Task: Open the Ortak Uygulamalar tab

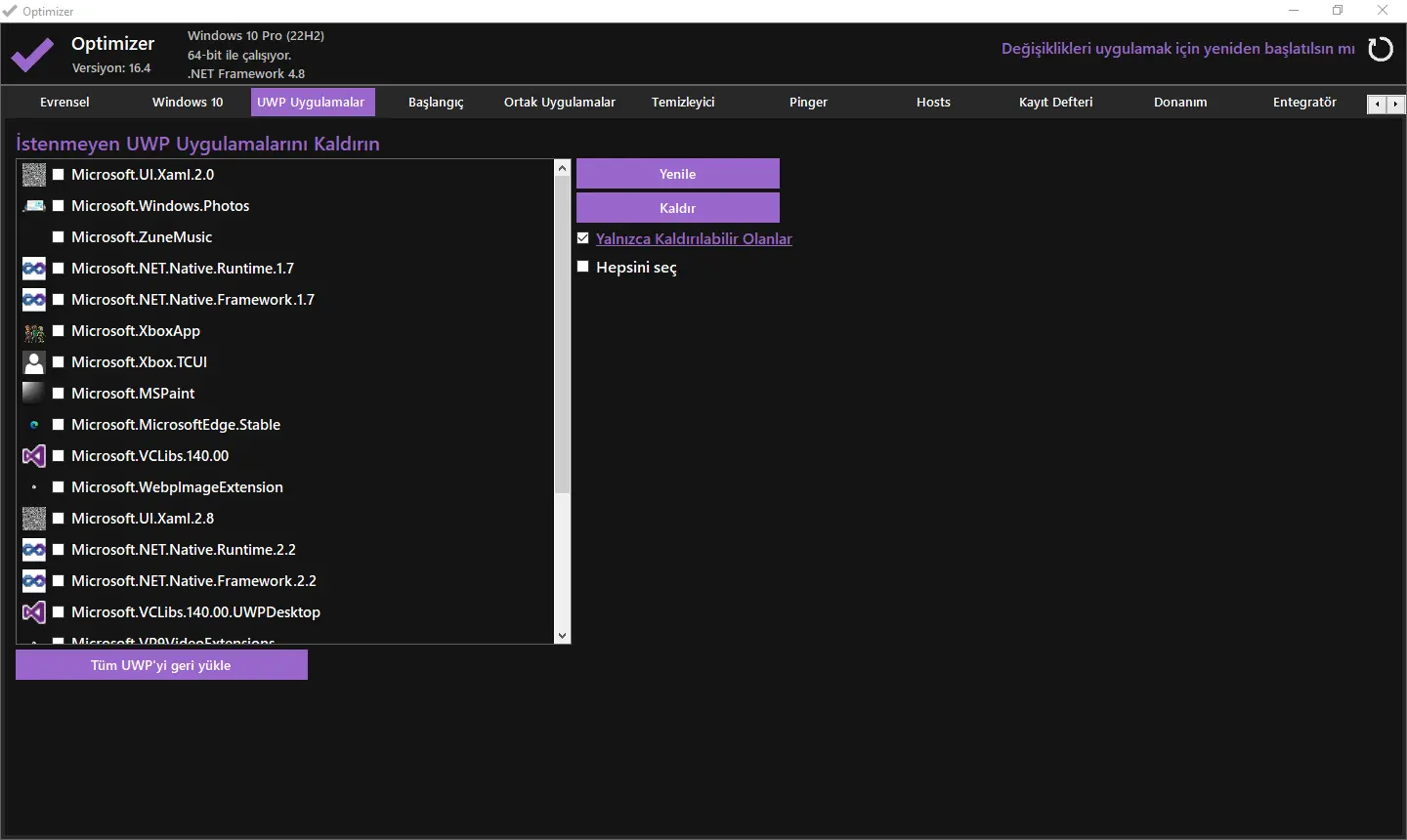Action: (x=560, y=103)
